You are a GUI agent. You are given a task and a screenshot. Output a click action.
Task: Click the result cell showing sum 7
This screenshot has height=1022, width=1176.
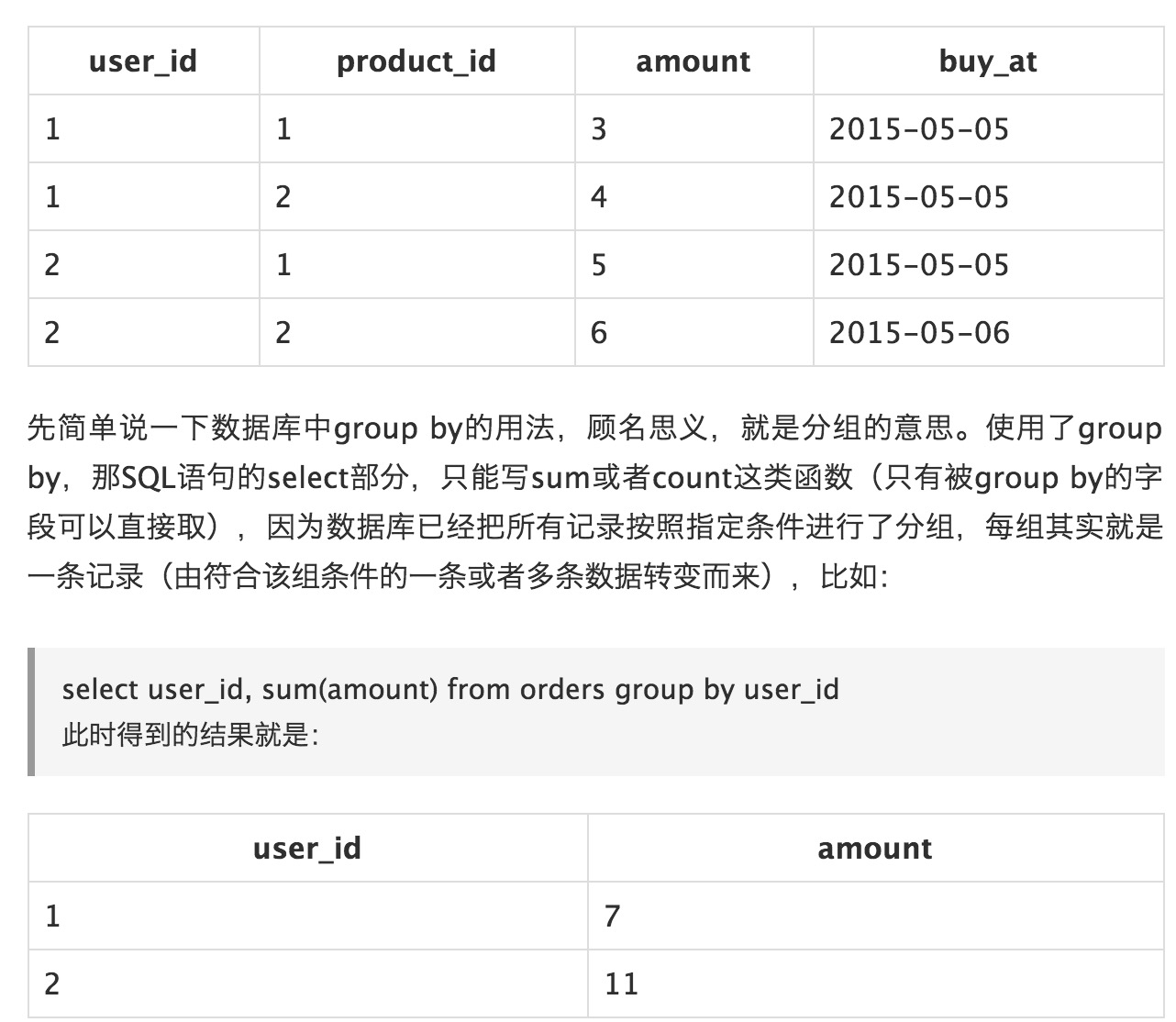(x=875, y=916)
